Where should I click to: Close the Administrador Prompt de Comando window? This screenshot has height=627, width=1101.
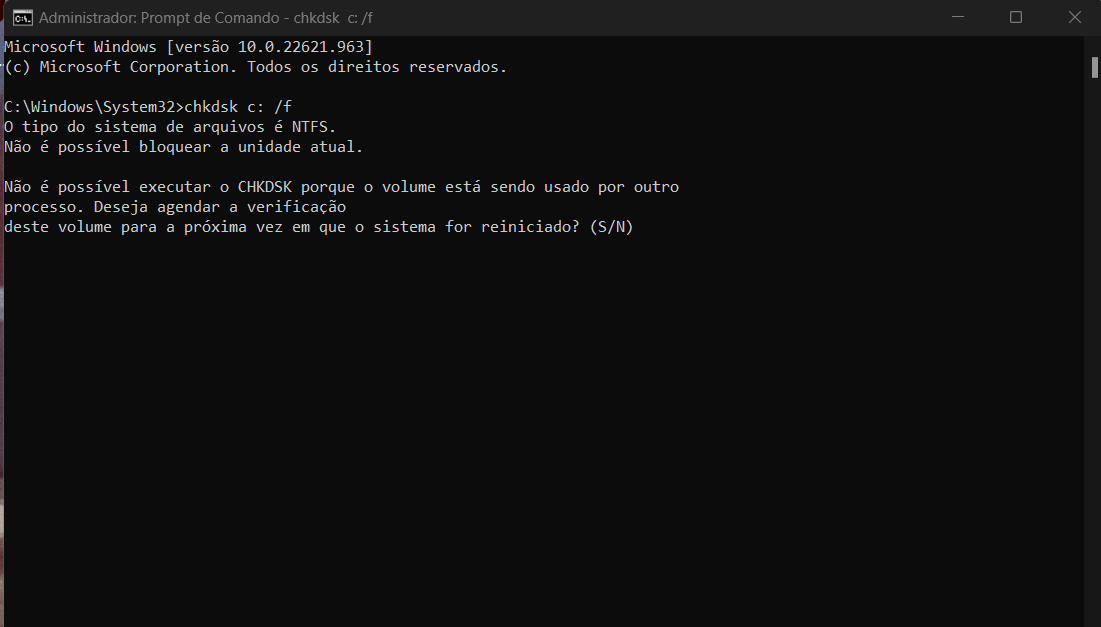pos(1074,17)
